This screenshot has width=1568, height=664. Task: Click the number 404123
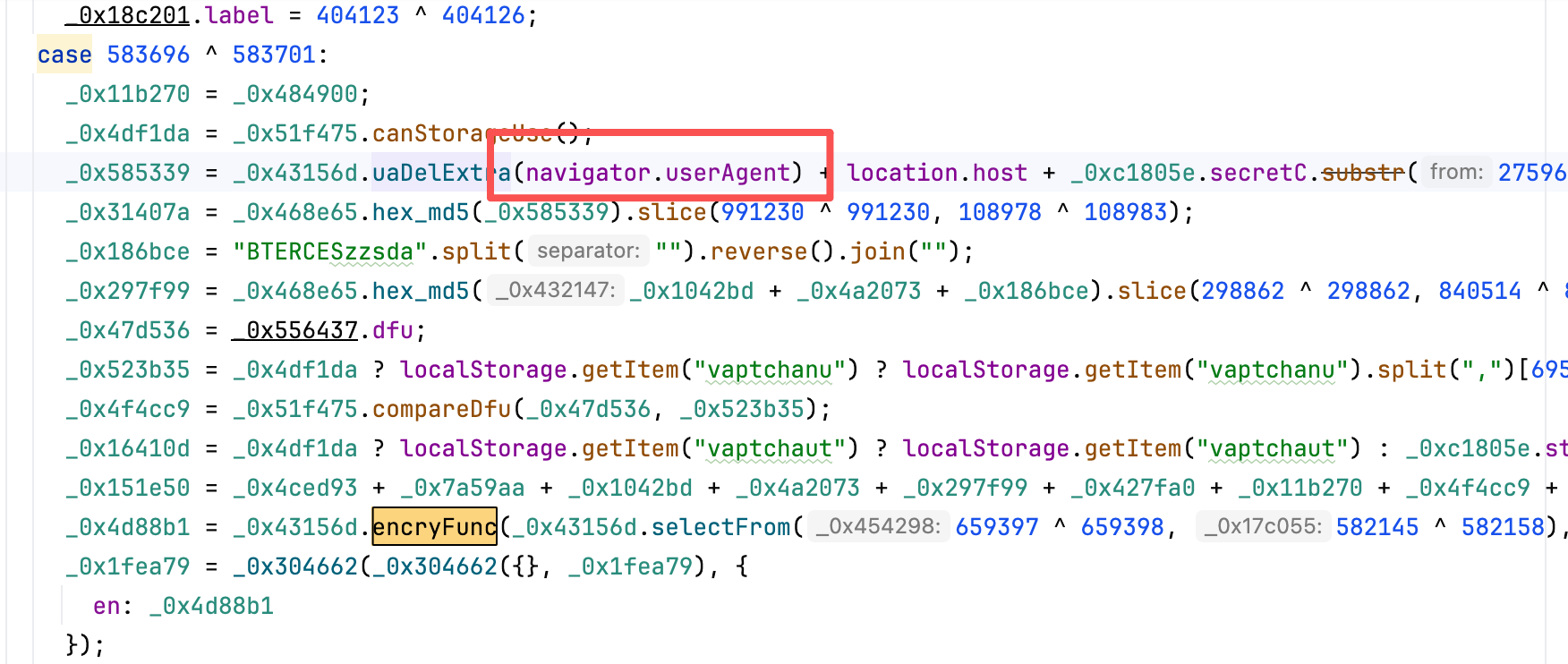357,15
